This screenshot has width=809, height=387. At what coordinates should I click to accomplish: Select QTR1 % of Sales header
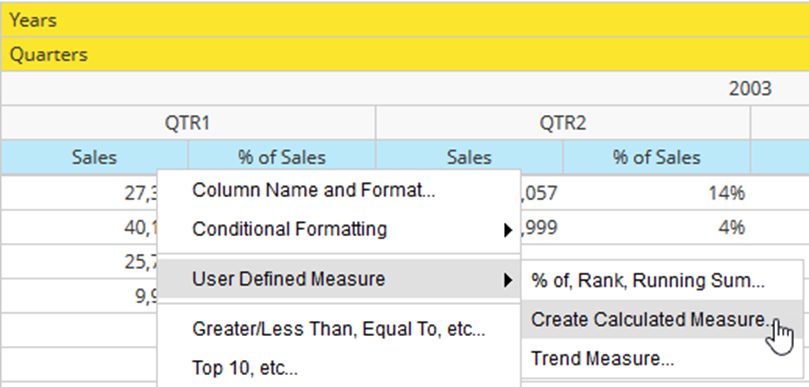click(282, 157)
